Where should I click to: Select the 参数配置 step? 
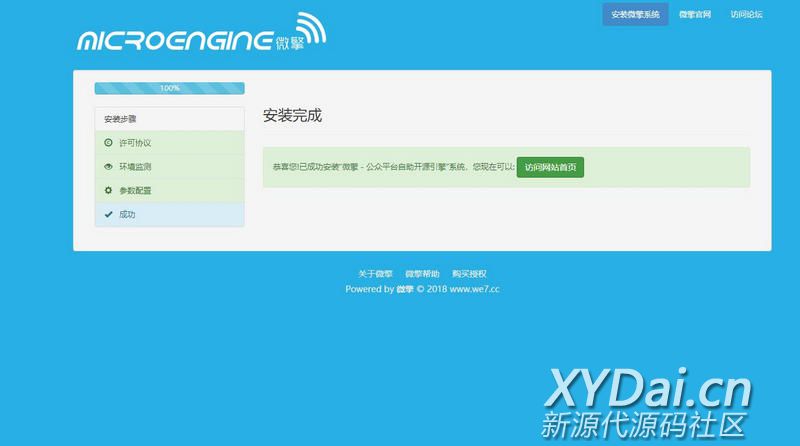[x=169, y=190]
